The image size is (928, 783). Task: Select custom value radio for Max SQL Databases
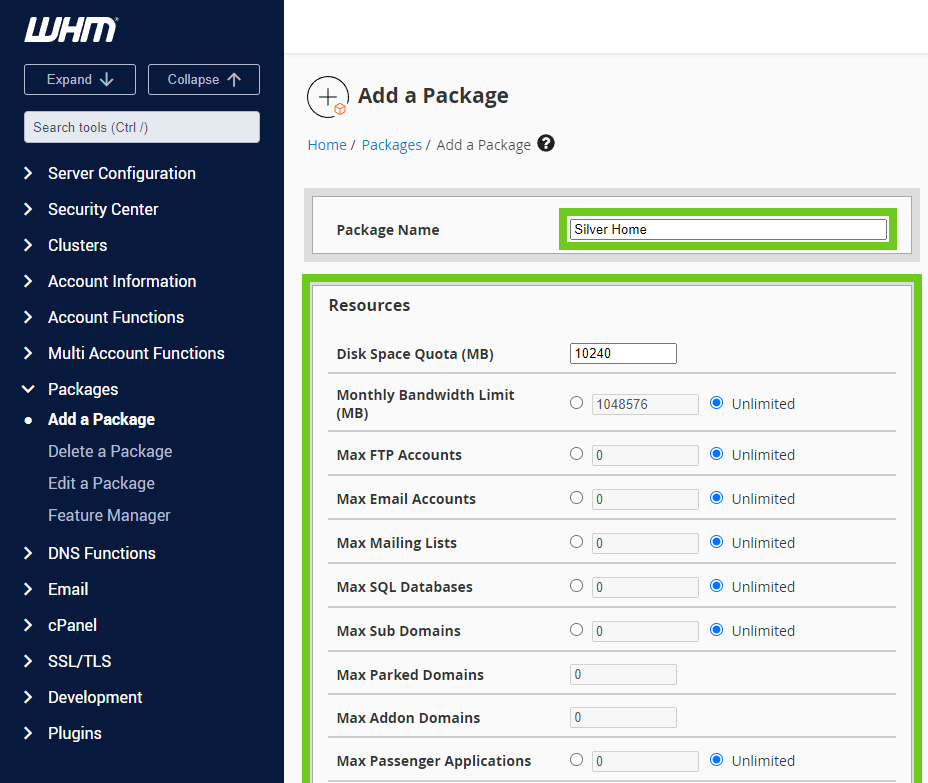[x=576, y=586]
